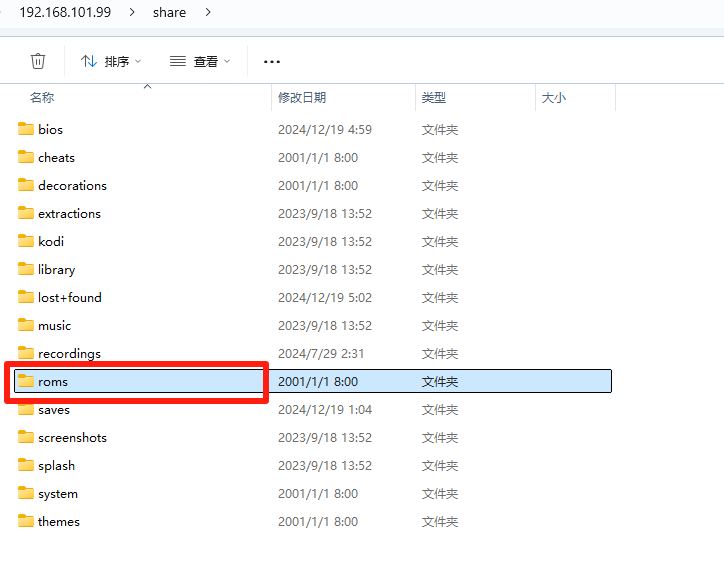Screen dimensions: 724x567
Task: Click the decorations folder icon
Action: (26, 185)
